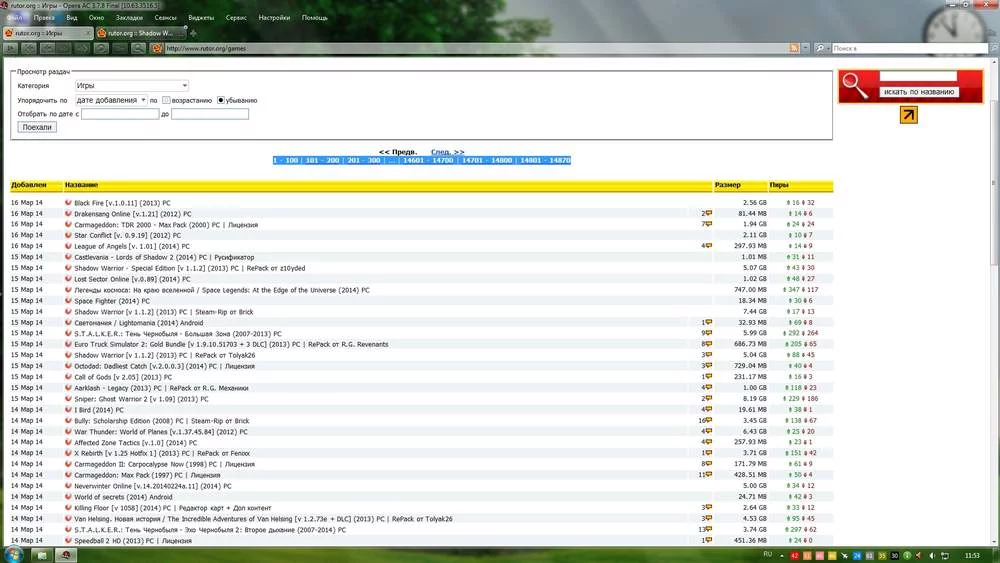Image resolution: width=1000 pixels, height=563 pixels.
Task: Click the RSS feed icon in address bar
Action: pos(794,48)
